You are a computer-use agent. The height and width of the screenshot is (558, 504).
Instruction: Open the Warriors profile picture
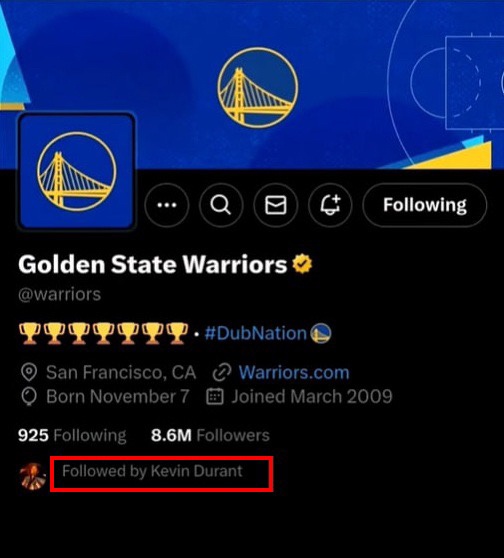pyautogui.click(x=76, y=171)
